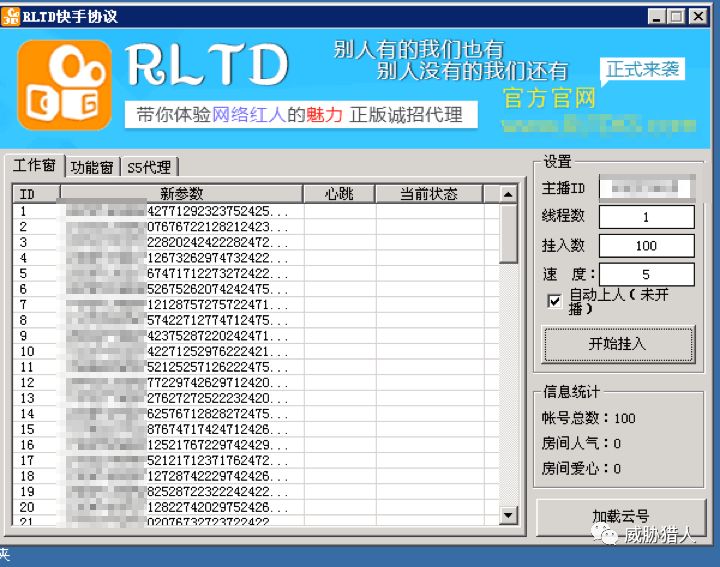This screenshot has width=720, height=567.
Task: Click the 心跳 column header
Action: point(339,194)
